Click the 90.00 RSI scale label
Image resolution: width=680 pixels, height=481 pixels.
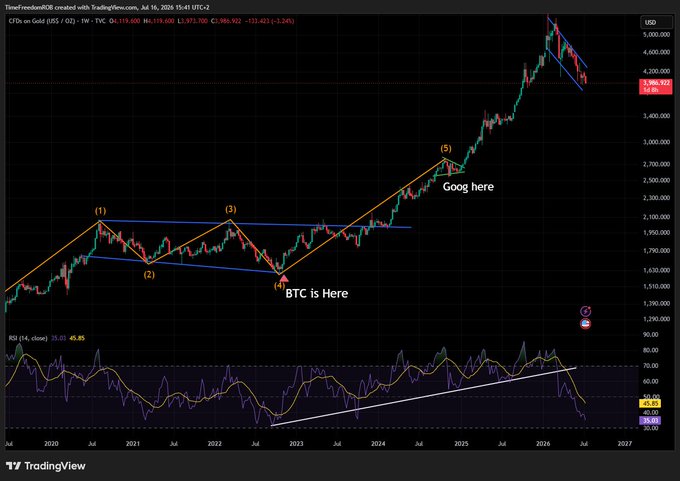pyautogui.click(x=651, y=334)
